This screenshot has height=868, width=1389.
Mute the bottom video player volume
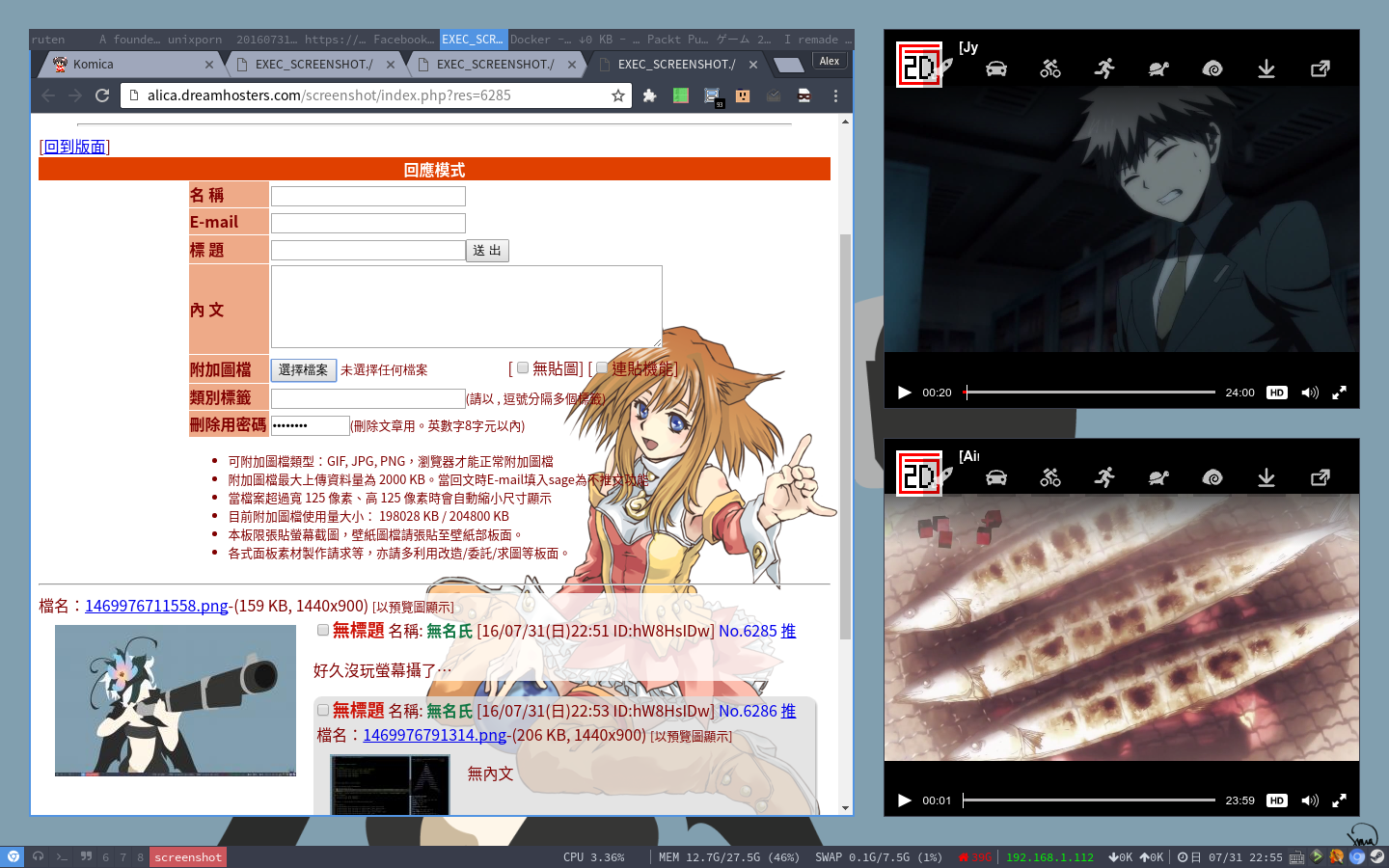pos(1309,800)
